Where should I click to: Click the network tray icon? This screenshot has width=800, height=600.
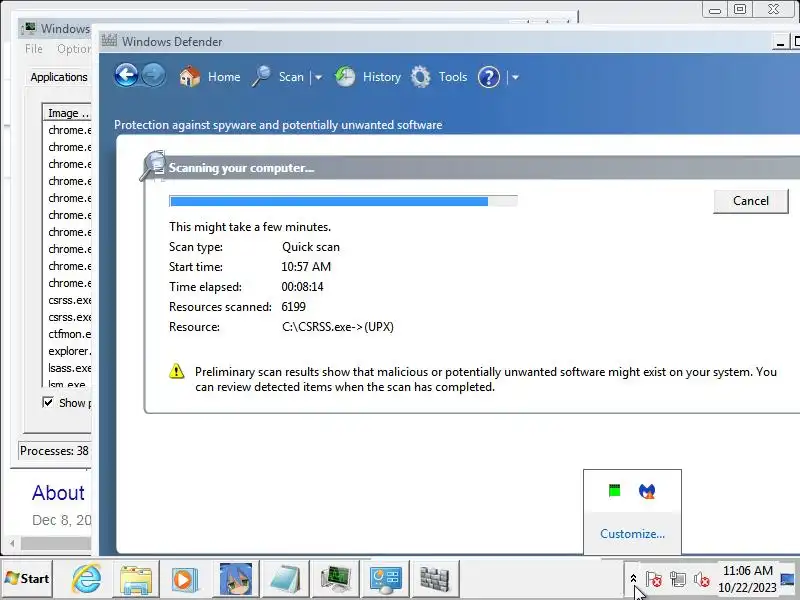click(x=678, y=579)
